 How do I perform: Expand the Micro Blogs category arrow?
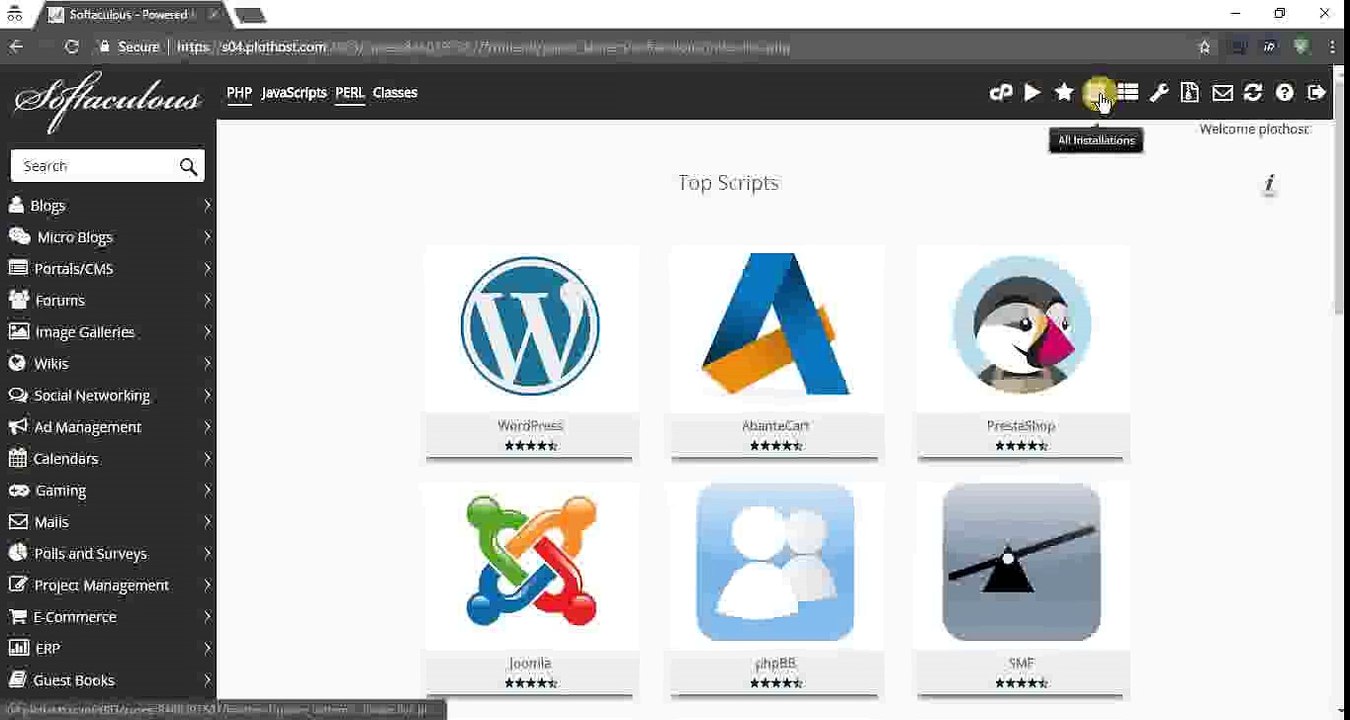(207, 237)
